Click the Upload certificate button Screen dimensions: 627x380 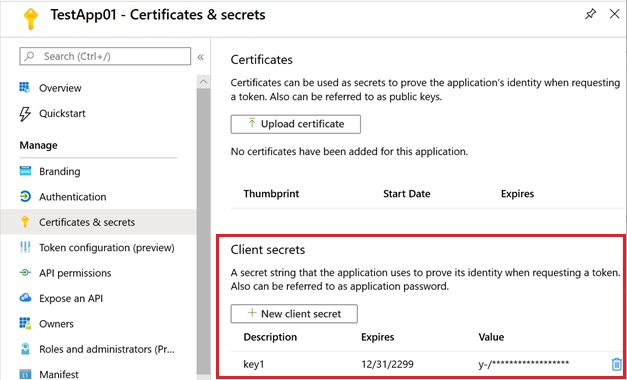(296, 124)
